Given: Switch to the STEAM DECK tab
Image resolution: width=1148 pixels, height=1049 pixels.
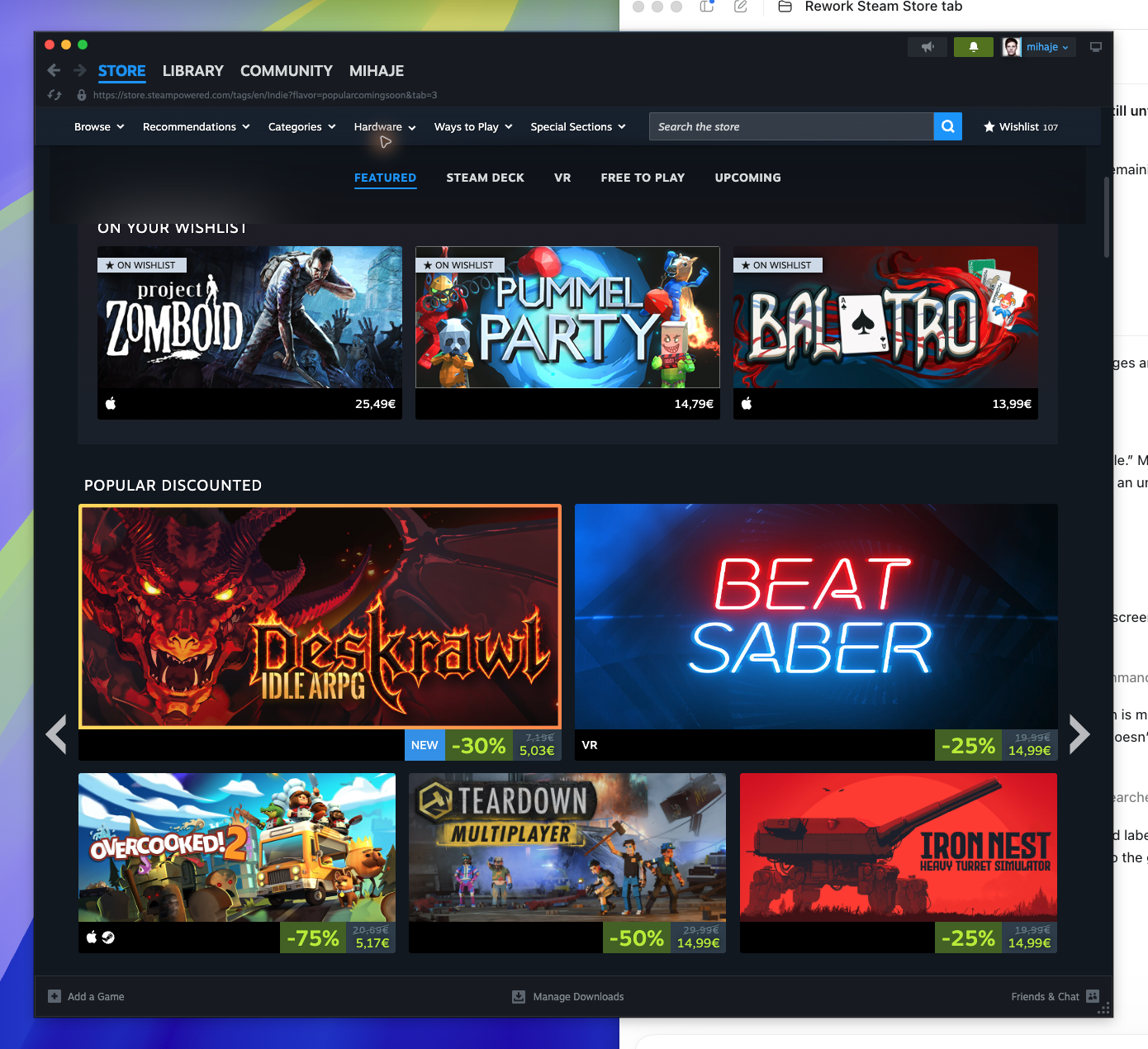Looking at the screenshot, I should [485, 178].
